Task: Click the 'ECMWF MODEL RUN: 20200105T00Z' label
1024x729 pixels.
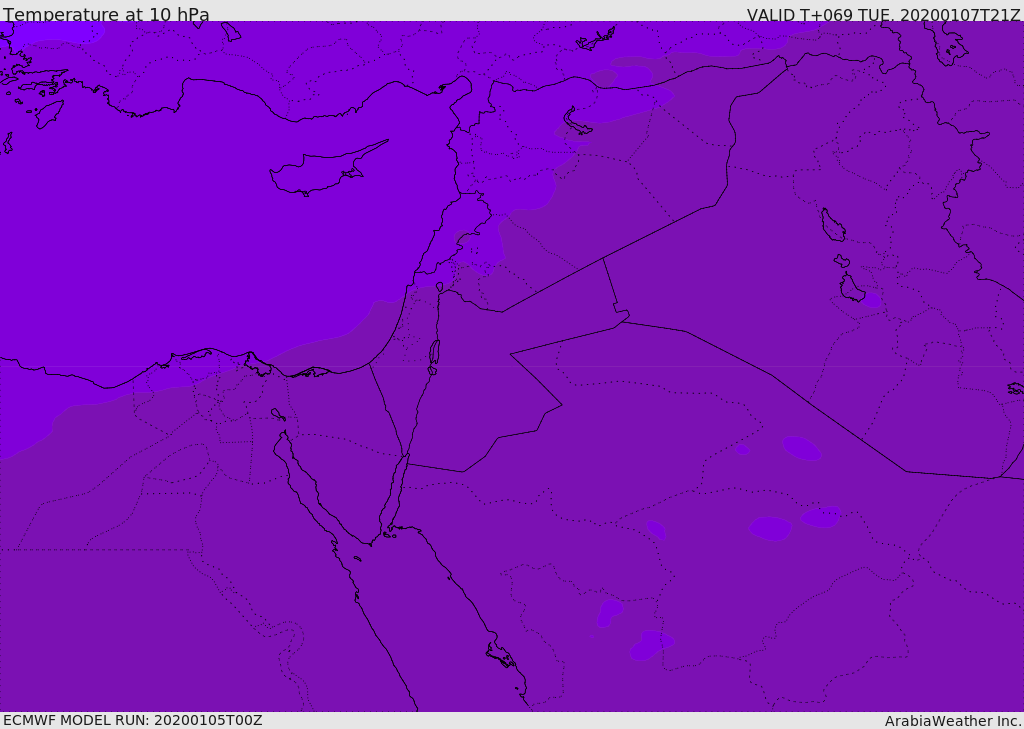Action: [133, 720]
